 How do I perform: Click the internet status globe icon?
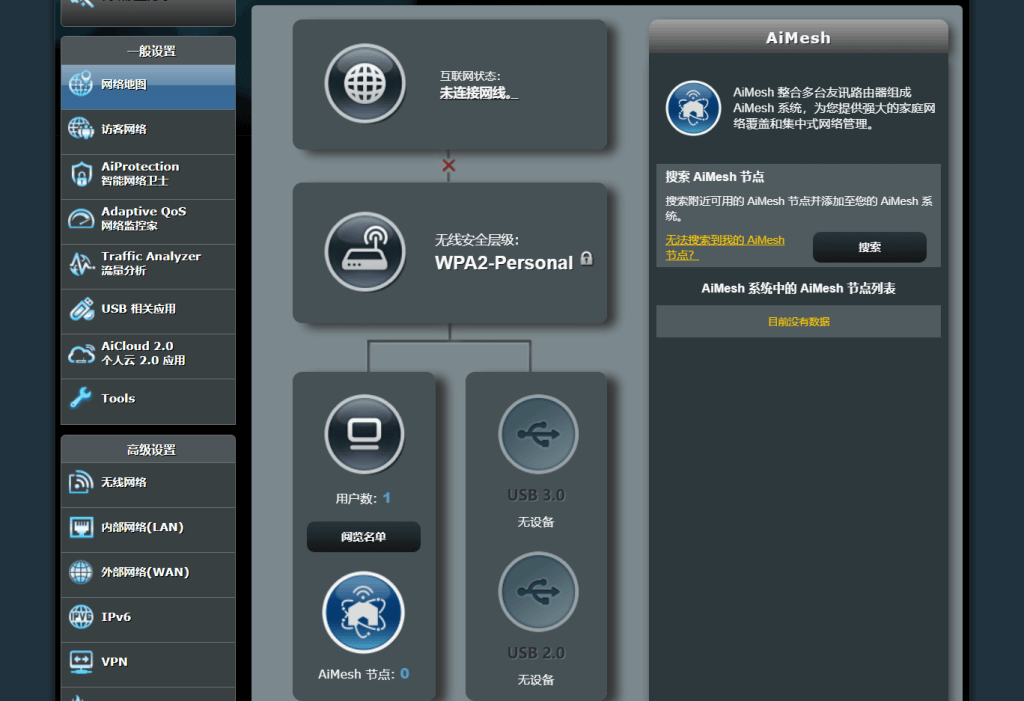pos(365,84)
